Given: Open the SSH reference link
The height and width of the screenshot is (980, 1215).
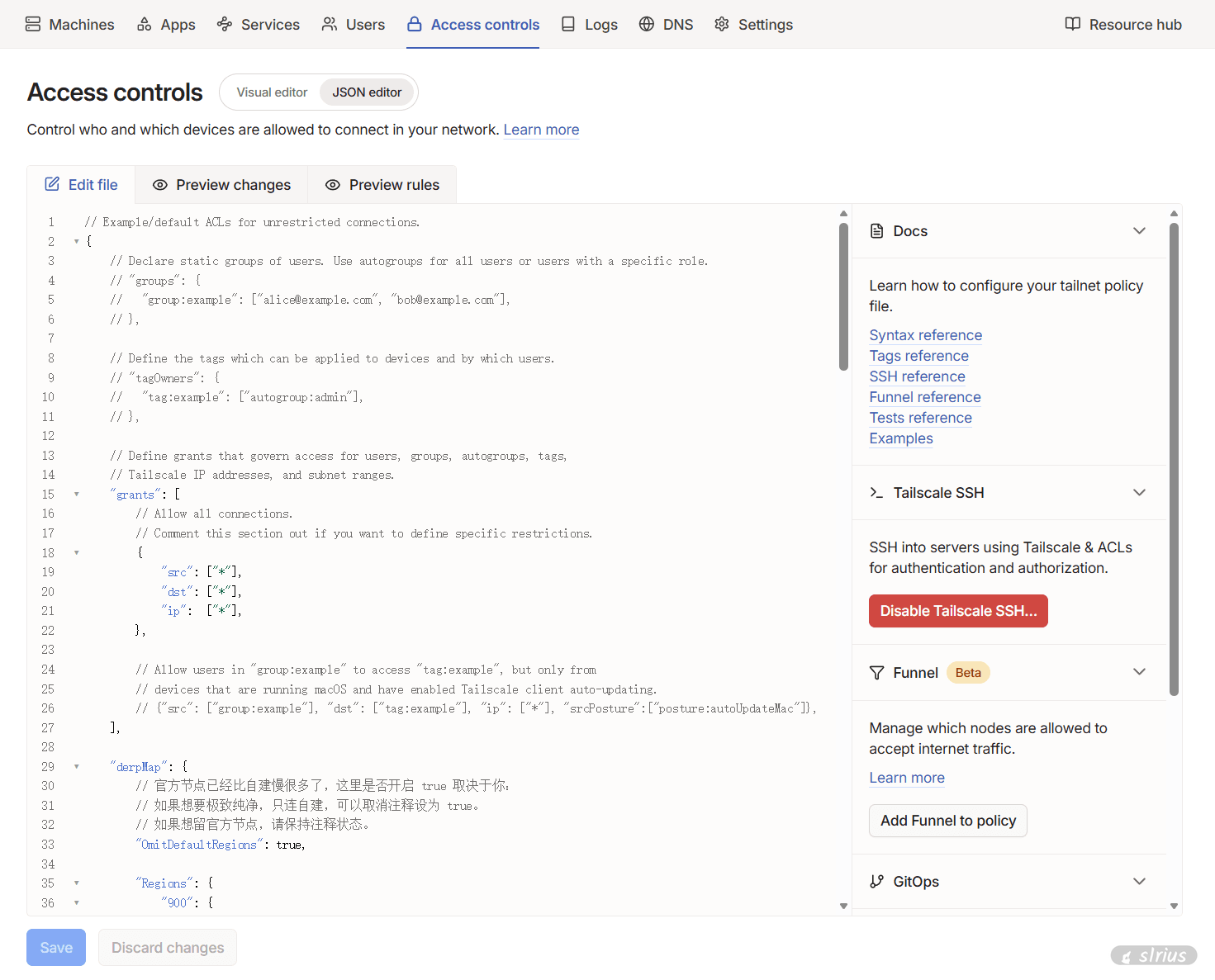Looking at the screenshot, I should [917, 376].
